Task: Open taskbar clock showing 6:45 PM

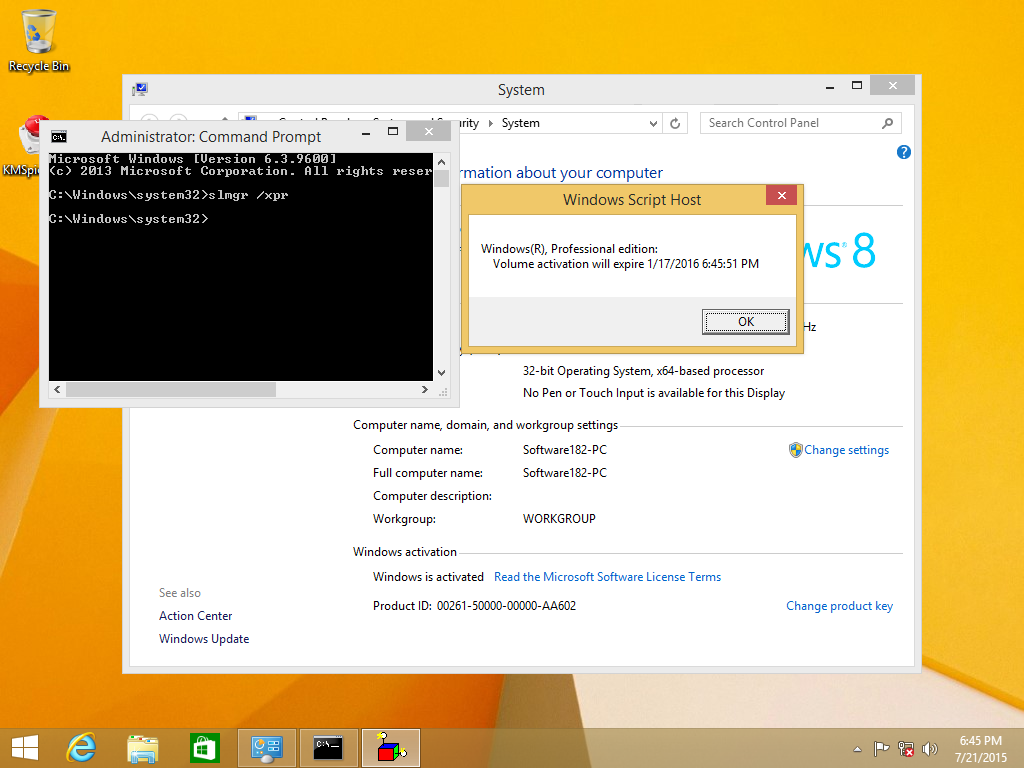Action: tap(980, 749)
